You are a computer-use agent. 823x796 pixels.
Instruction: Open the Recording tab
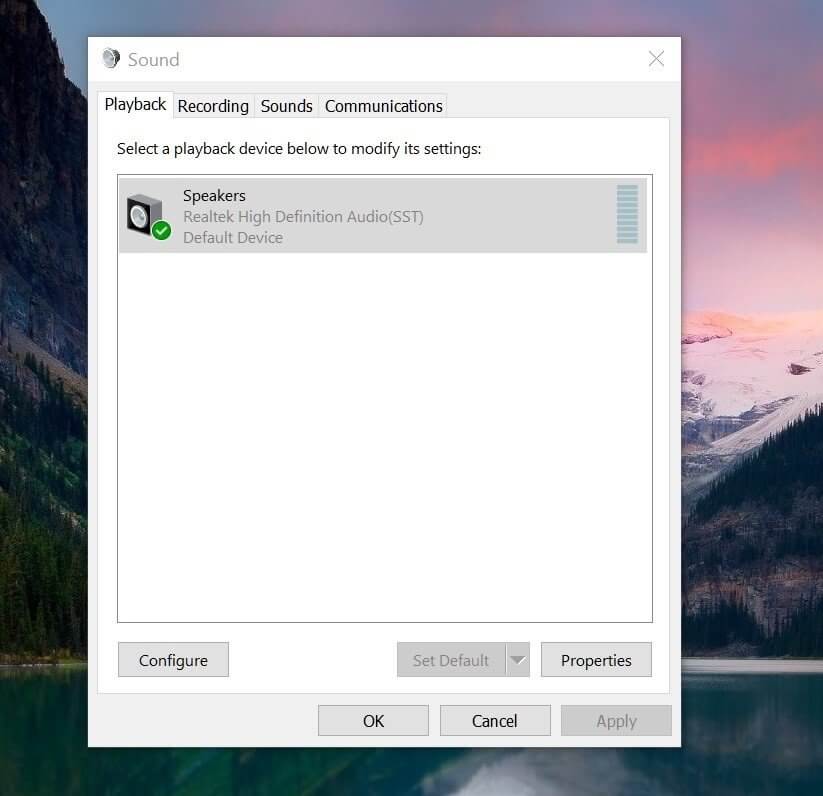point(213,107)
